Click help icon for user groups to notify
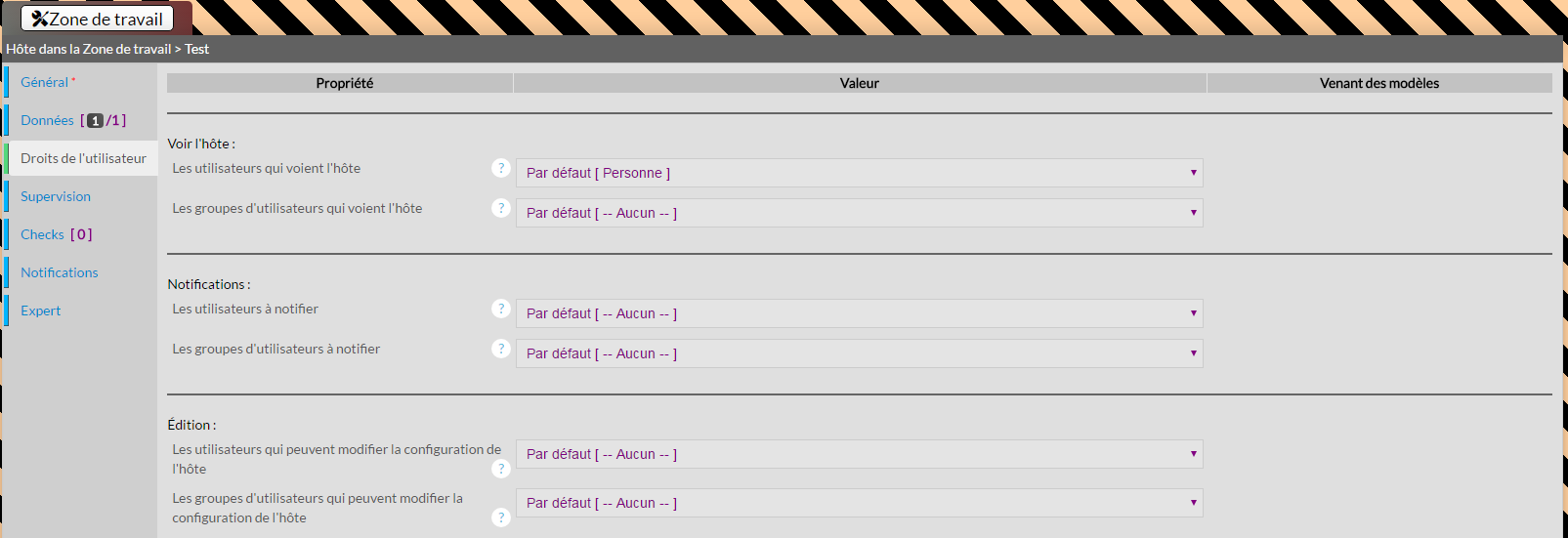 point(501,349)
